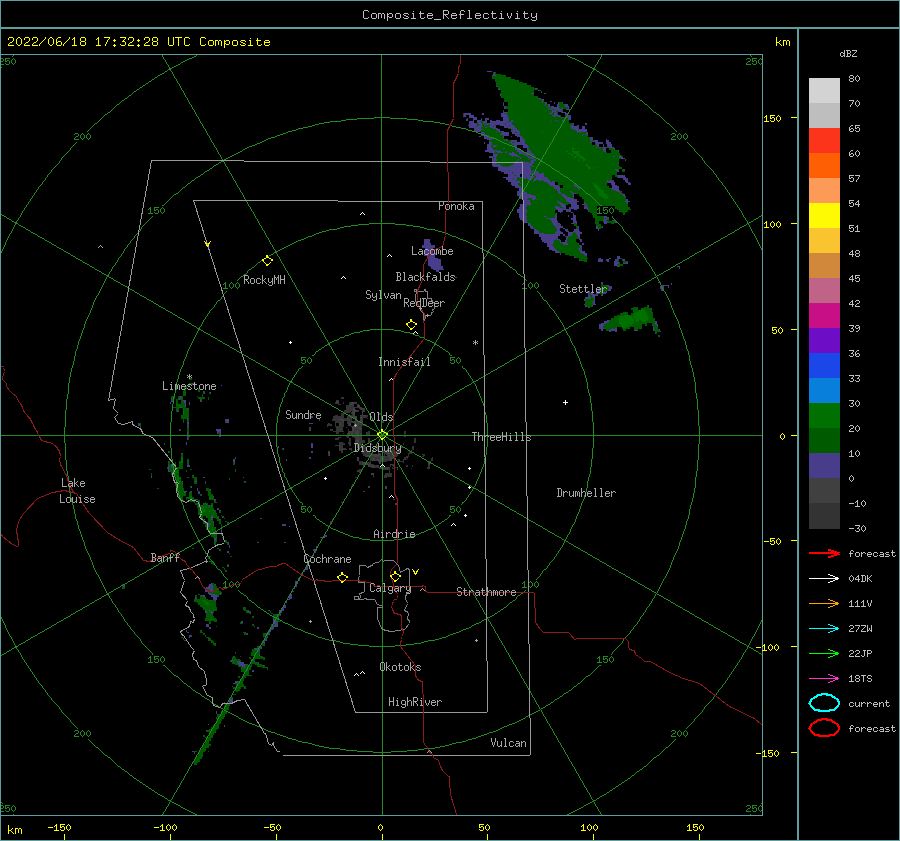Select the yellow radar-center diamond at Olds
This screenshot has width=900, height=841.
click(382, 435)
